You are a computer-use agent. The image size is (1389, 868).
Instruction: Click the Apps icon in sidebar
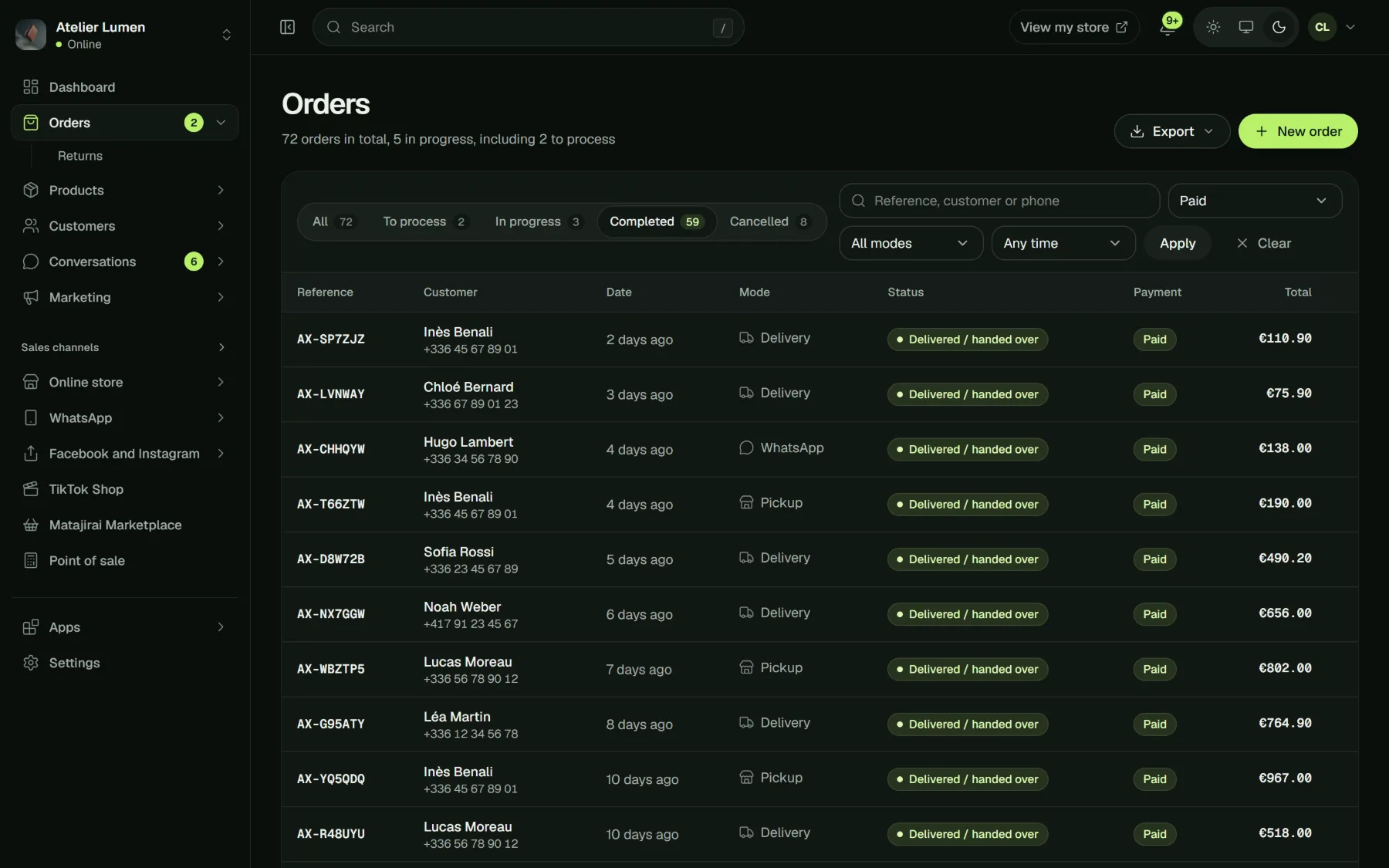click(x=31, y=627)
